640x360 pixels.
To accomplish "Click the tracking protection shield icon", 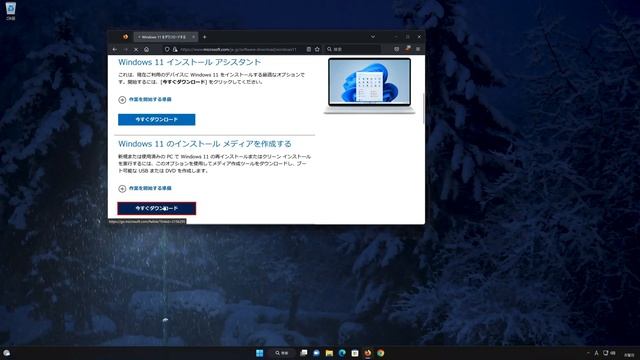I will point(167,49).
